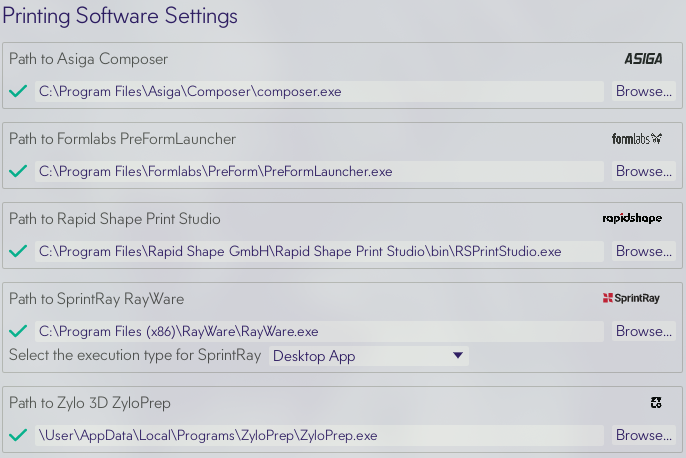Viewport: 686px width, 458px height.
Task: Click the Asiga composer.exe path field
Action: (x=319, y=91)
